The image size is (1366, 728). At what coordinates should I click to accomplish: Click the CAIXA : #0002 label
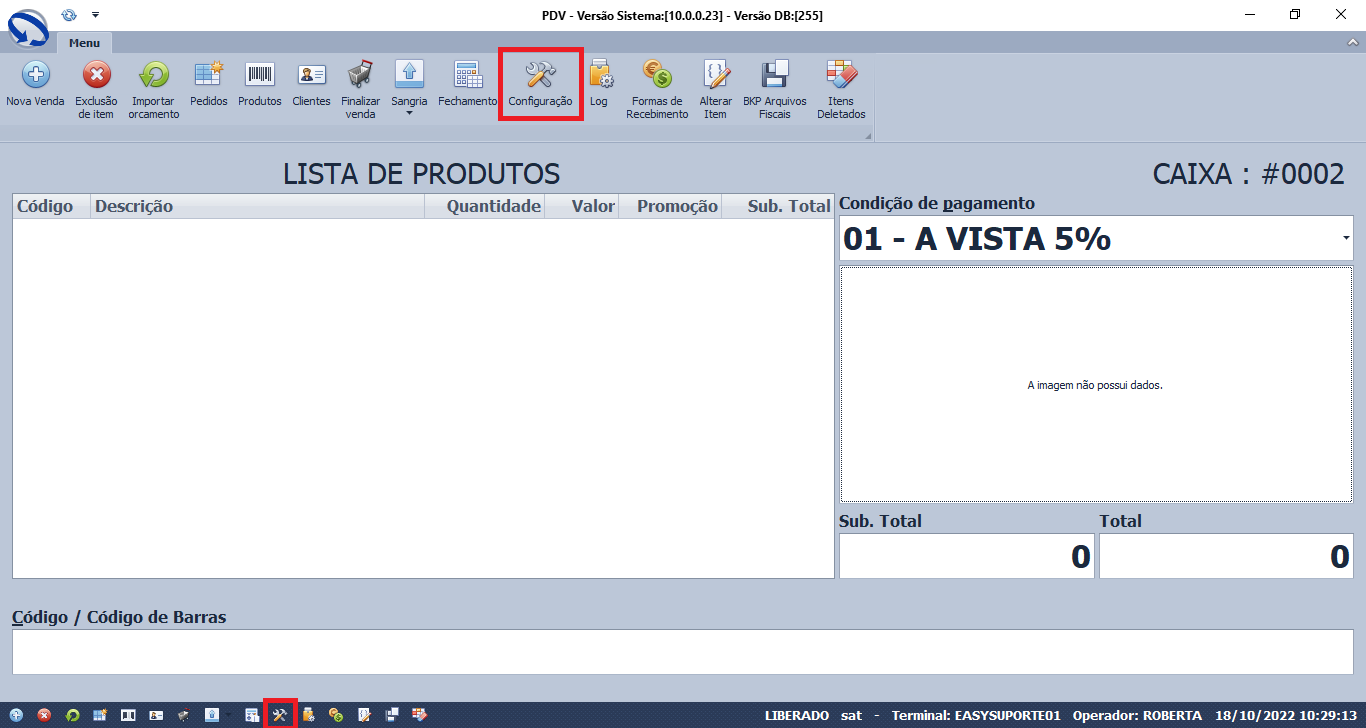coord(1249,174)
